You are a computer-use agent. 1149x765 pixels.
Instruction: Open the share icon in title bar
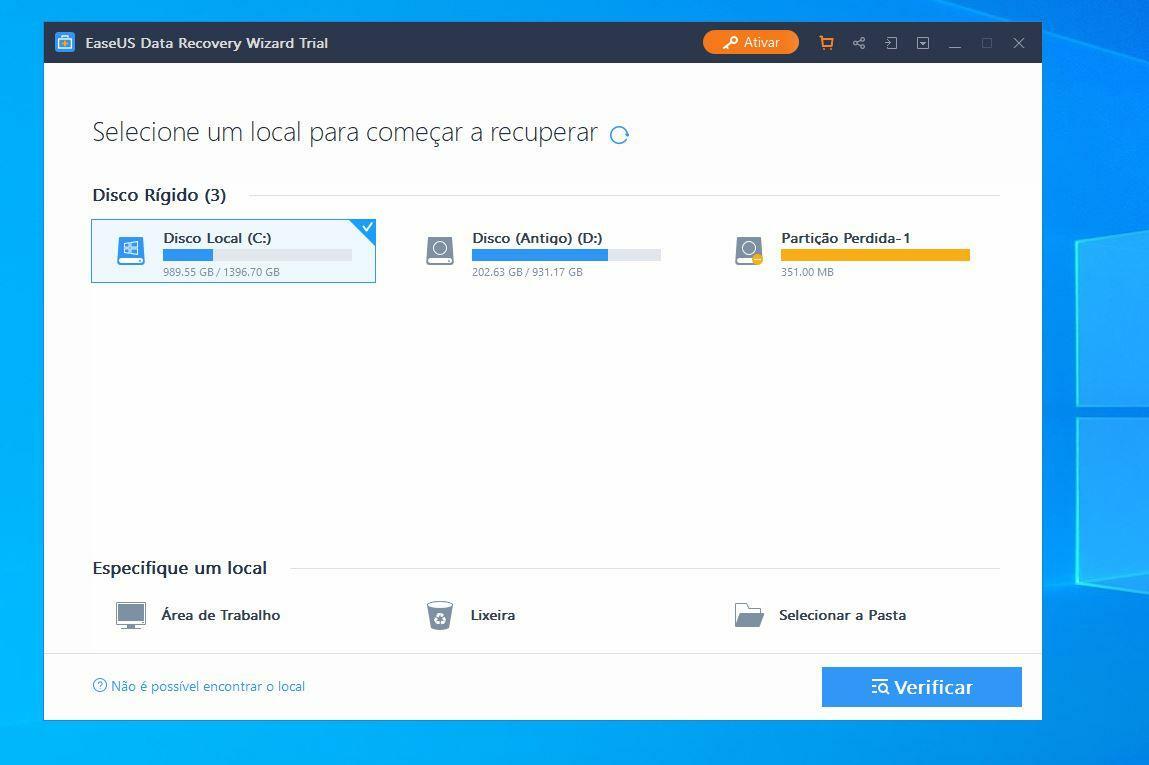tap(859, 43)
